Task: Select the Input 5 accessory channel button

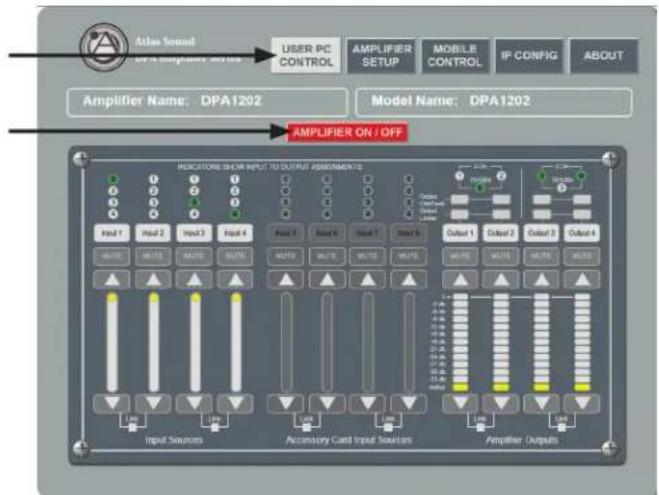Action: (285, 233)
